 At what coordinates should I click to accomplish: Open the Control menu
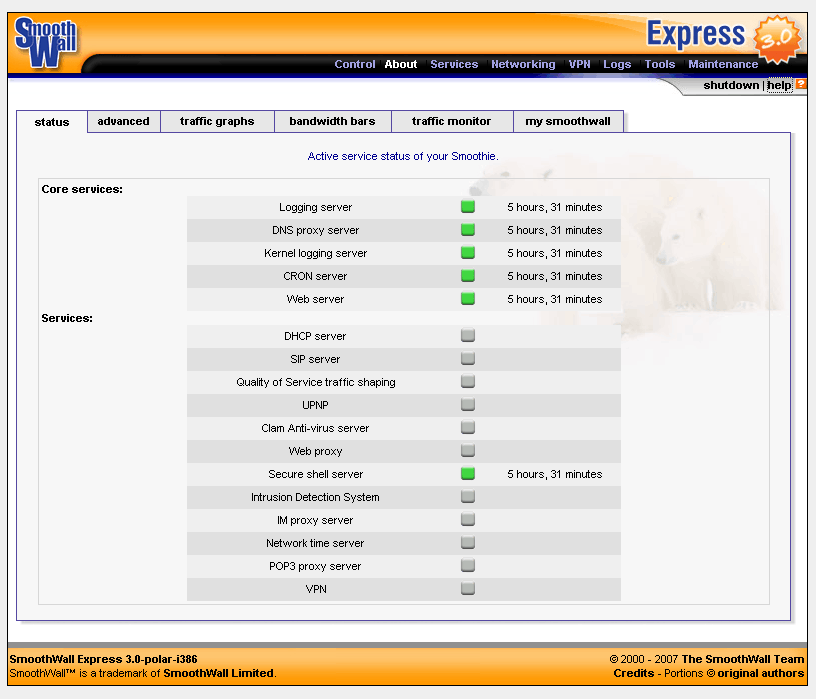point(354,64)
